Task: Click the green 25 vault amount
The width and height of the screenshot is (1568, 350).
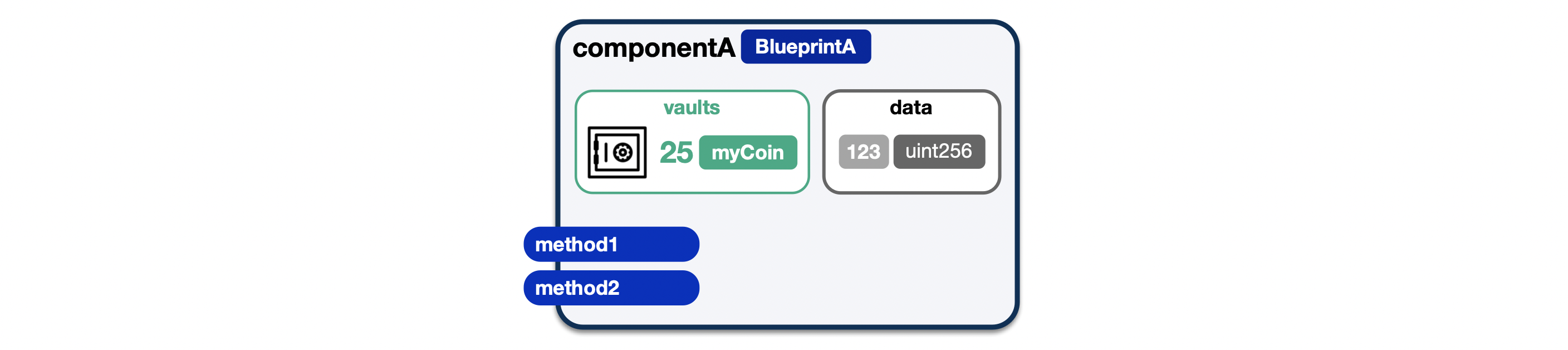Action: [675, 153]
